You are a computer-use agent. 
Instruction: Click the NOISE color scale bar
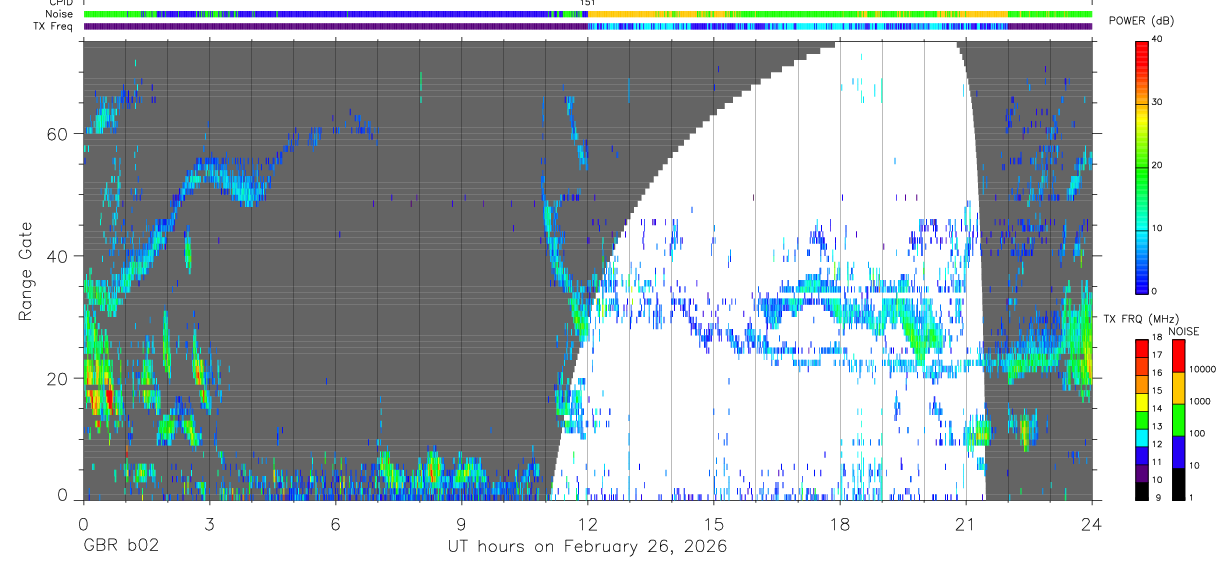point(1178,419)
